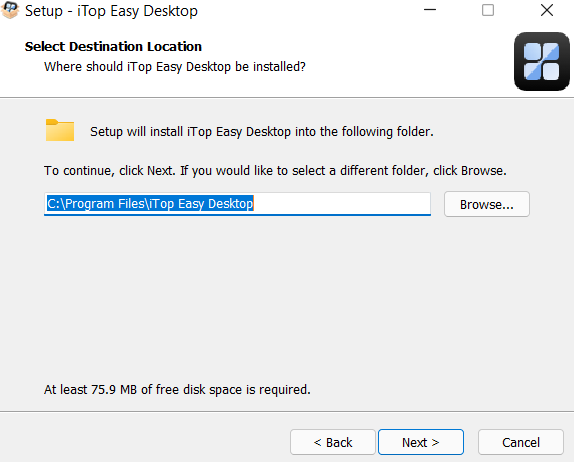The width and height of the screenshot is (574, 462).
Task: Click the 'Where should iTop Easy Desktop be installed?' text
Action: pos(175,67)
